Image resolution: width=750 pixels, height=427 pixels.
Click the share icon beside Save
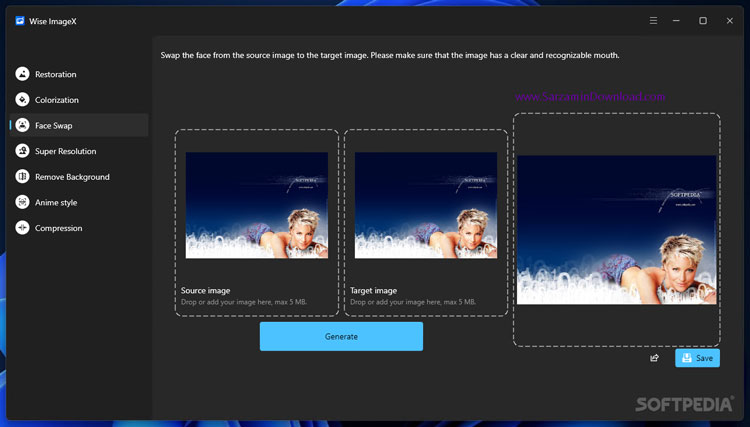654,358
